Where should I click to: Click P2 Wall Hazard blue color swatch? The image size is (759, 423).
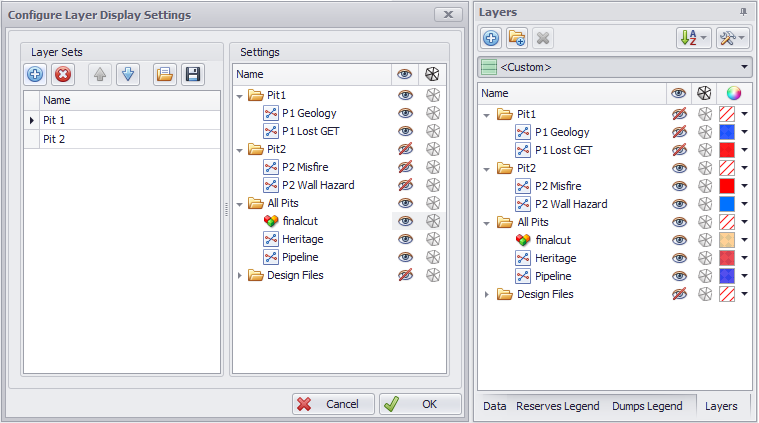pos(727,204)
